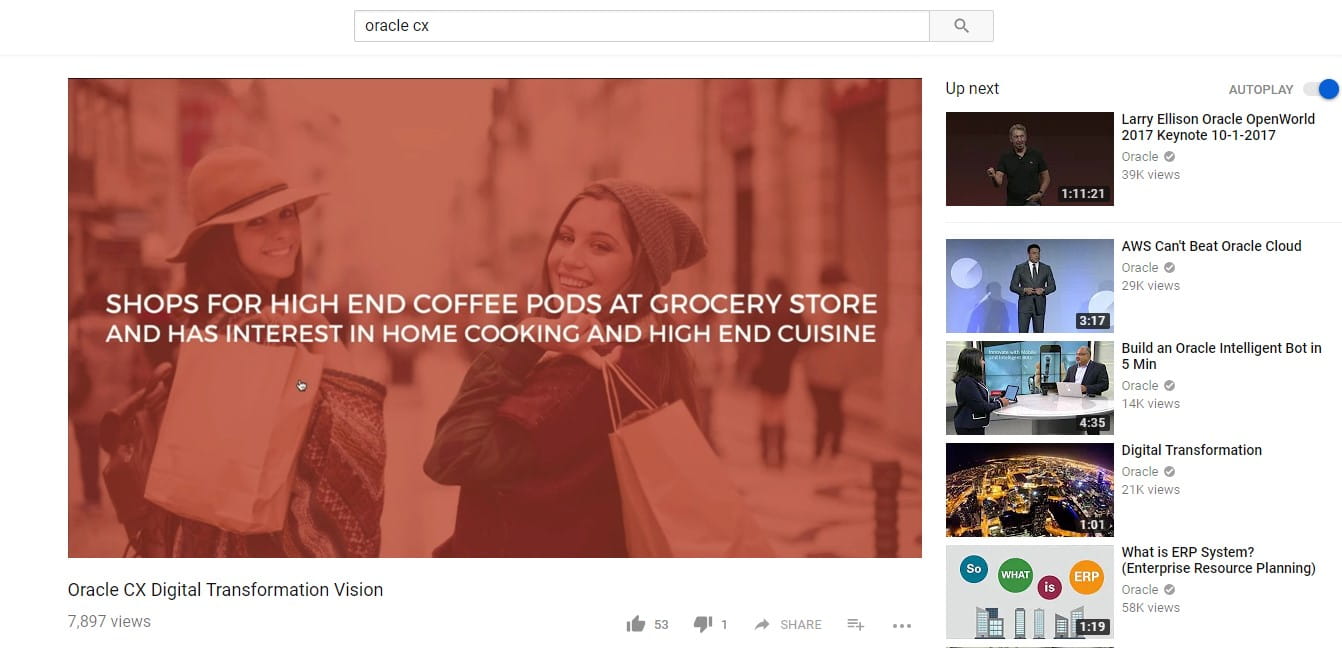This screenshot has height=648, width=1342.
Task: Click Oracle channel under Larry Ellison keynote
Action: tap(1140, 156)
